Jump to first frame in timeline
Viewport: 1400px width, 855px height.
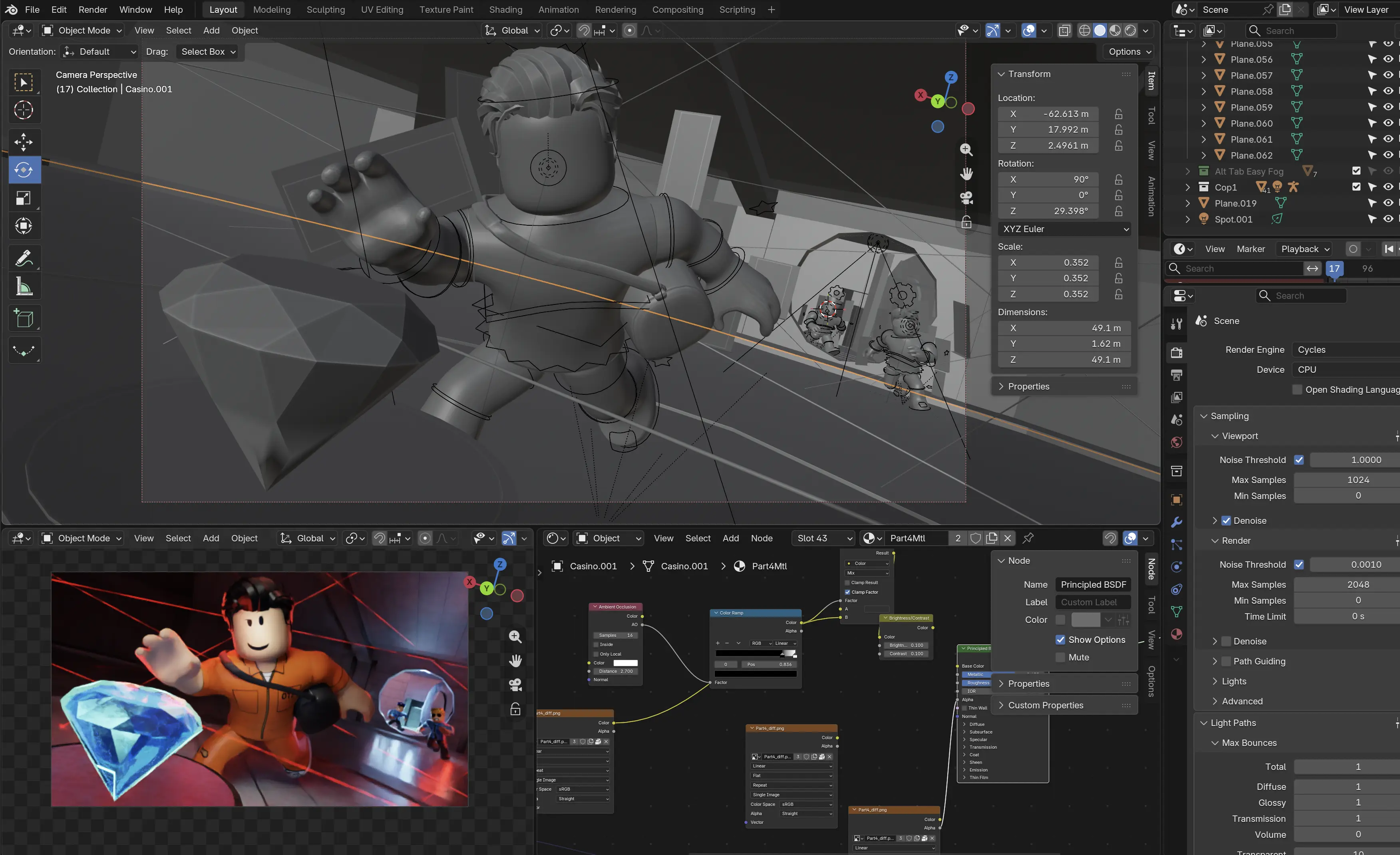tap(1389, 249)
